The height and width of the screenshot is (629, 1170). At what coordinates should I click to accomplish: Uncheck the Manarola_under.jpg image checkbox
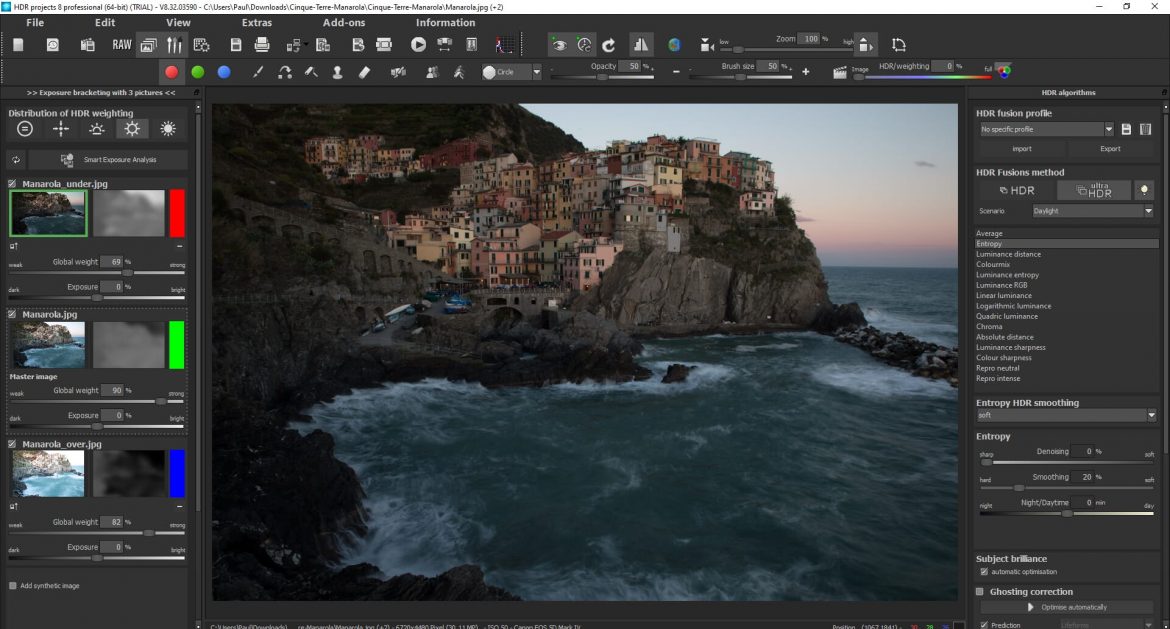13,184
